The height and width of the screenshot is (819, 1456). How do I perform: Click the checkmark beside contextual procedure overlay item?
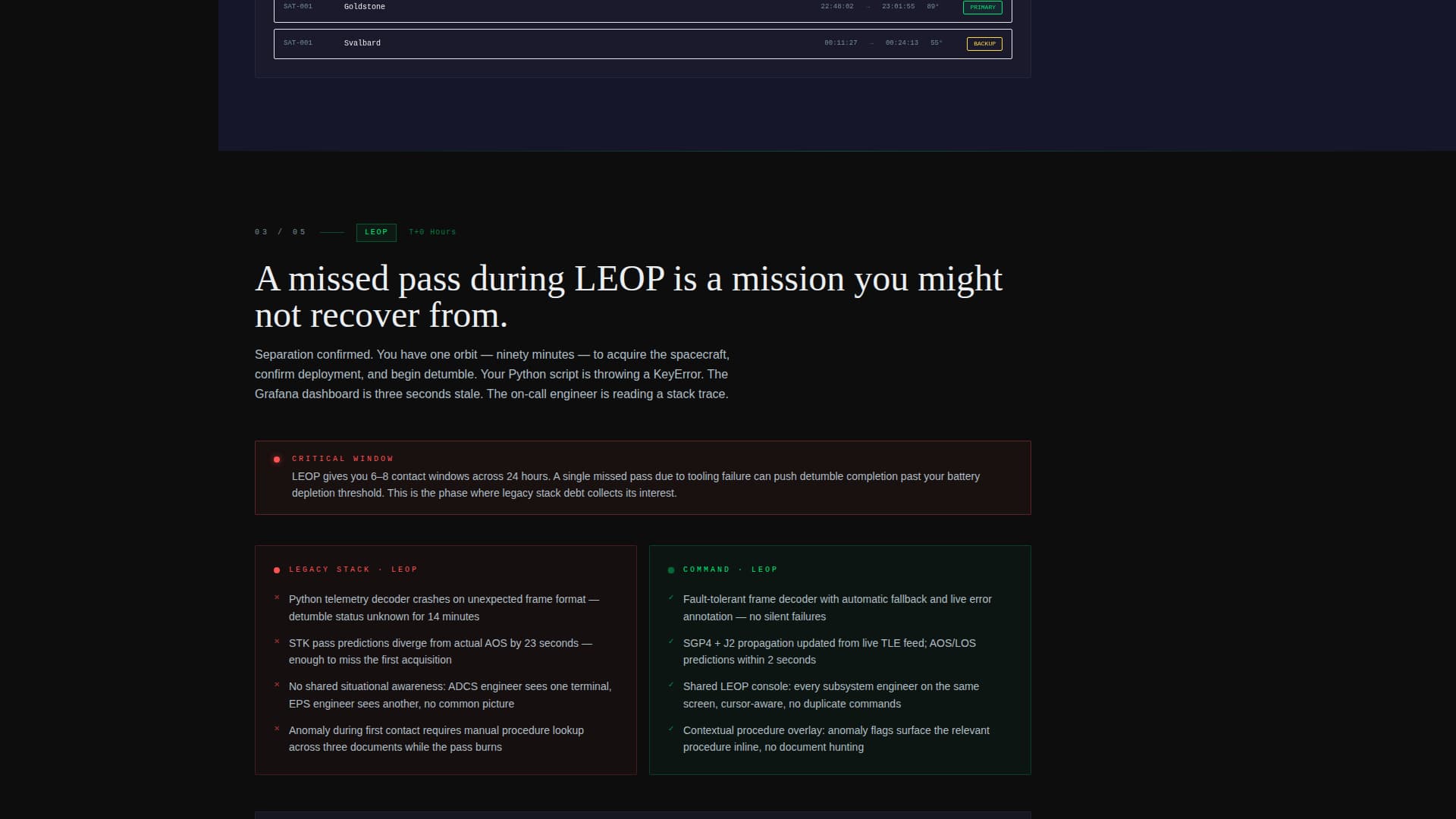(x=670, y=730)
